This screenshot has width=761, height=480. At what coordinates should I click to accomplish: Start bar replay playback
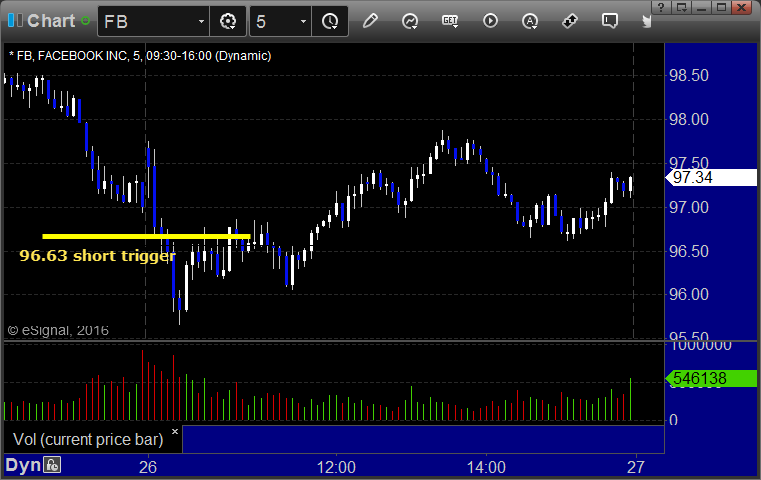(x=490, y=21)
